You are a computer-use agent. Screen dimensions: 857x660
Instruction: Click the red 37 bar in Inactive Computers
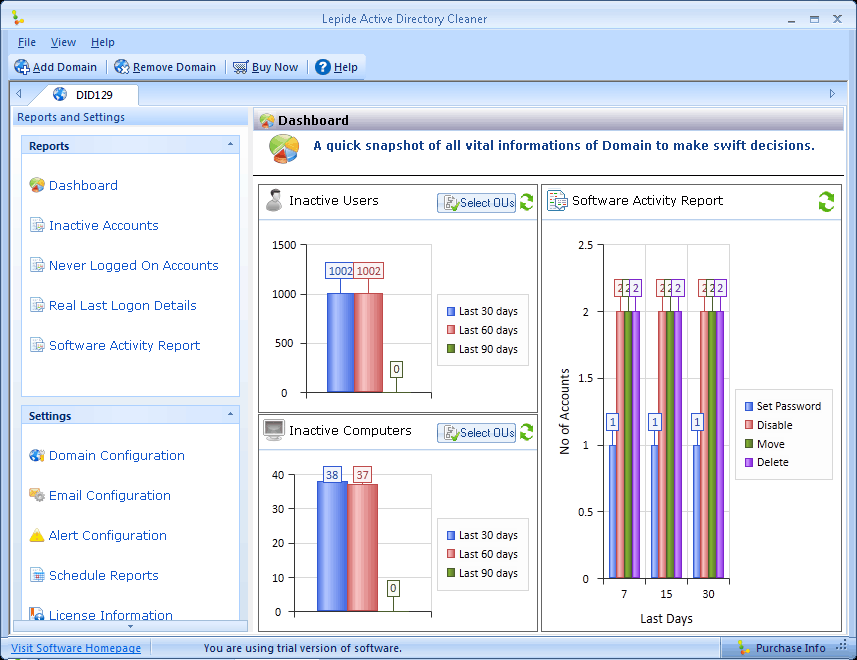click(362, 547)
